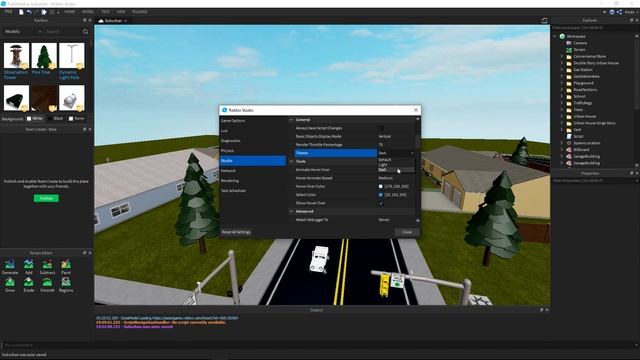Click the Script icon in Explorer
The width and height of the screenshot is (640, 360).
[x=569, y=136]
